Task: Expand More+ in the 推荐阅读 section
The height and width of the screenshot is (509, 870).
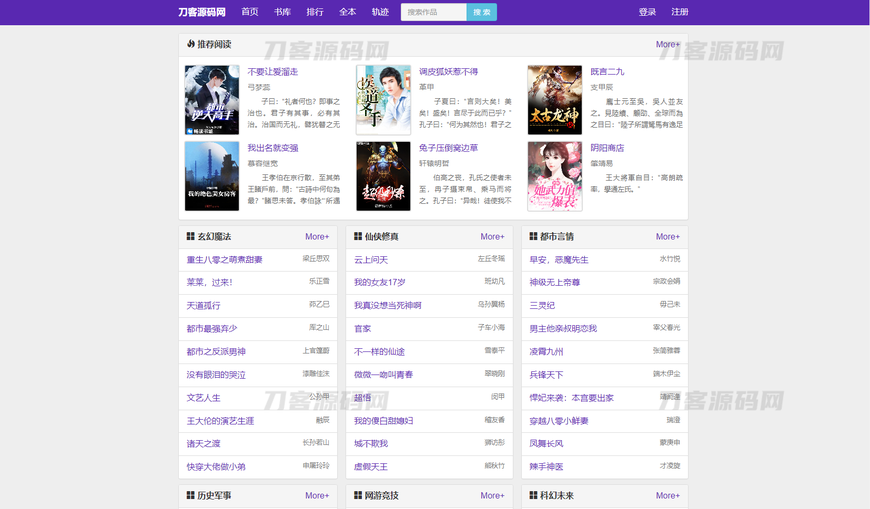Action: 667,44
